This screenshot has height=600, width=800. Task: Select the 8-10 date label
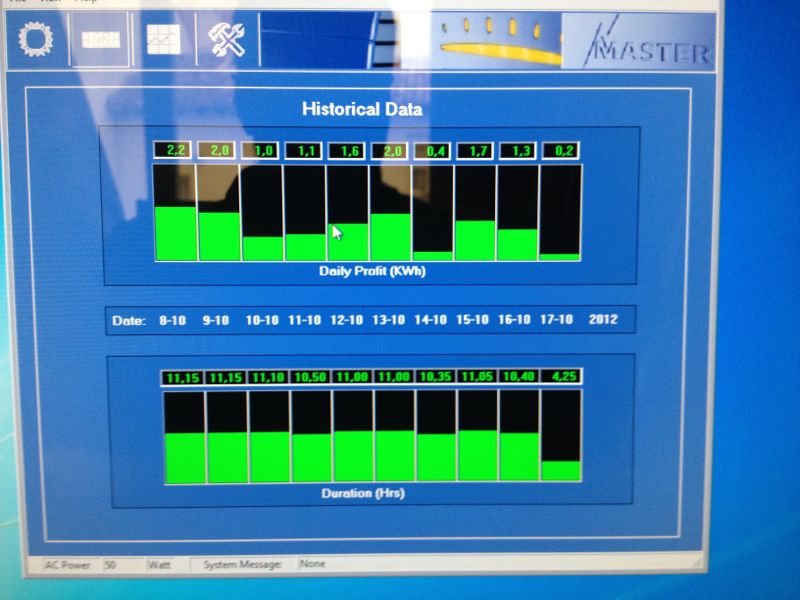click(172, 320)
